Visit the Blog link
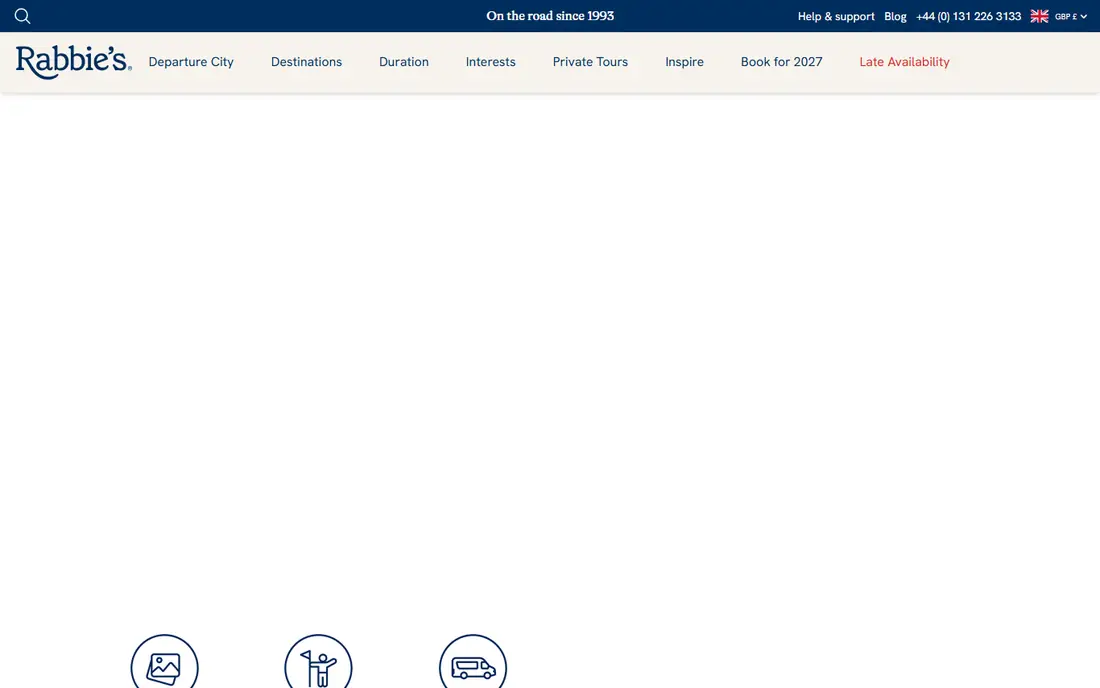This screenshot has width=1100, height=688. point(895,16)
